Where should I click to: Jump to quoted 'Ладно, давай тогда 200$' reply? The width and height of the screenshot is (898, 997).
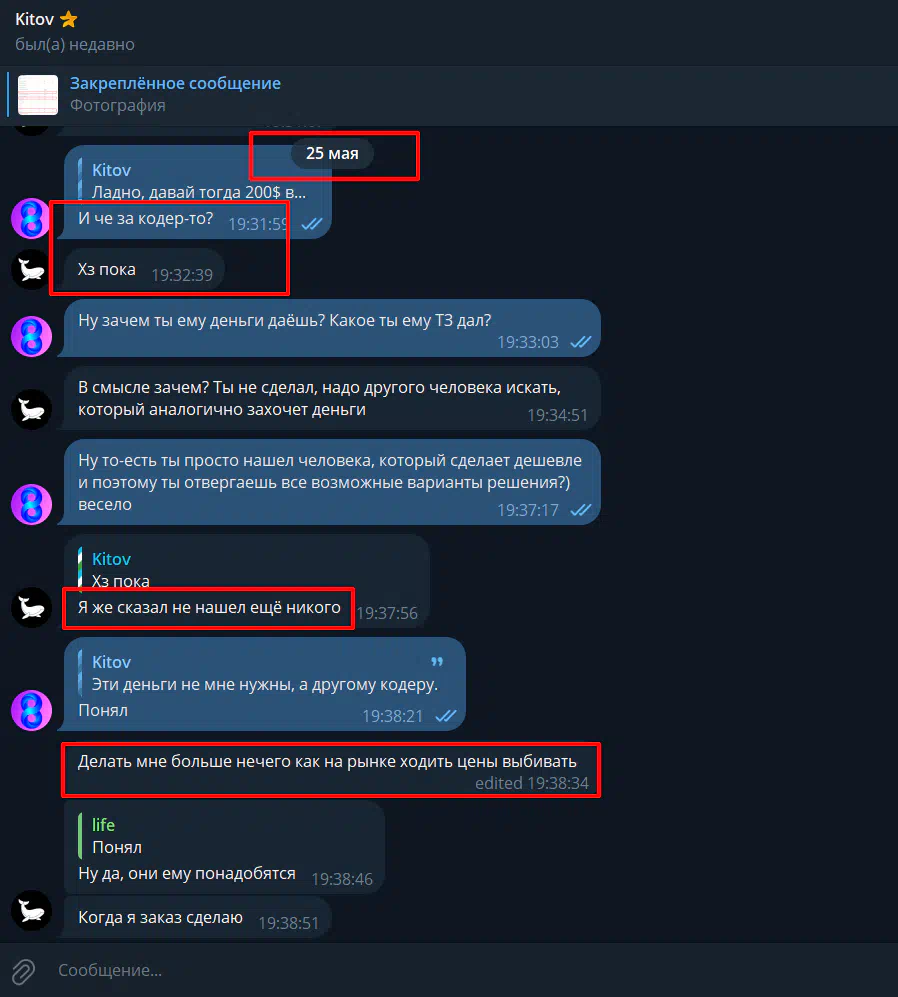[x=198, y=181]
